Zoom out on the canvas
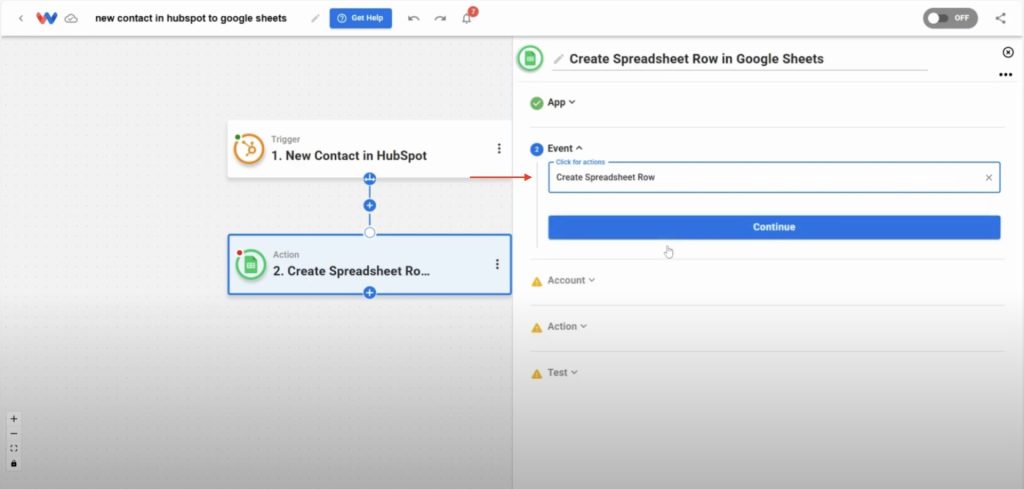 click(x=14, y=434)
